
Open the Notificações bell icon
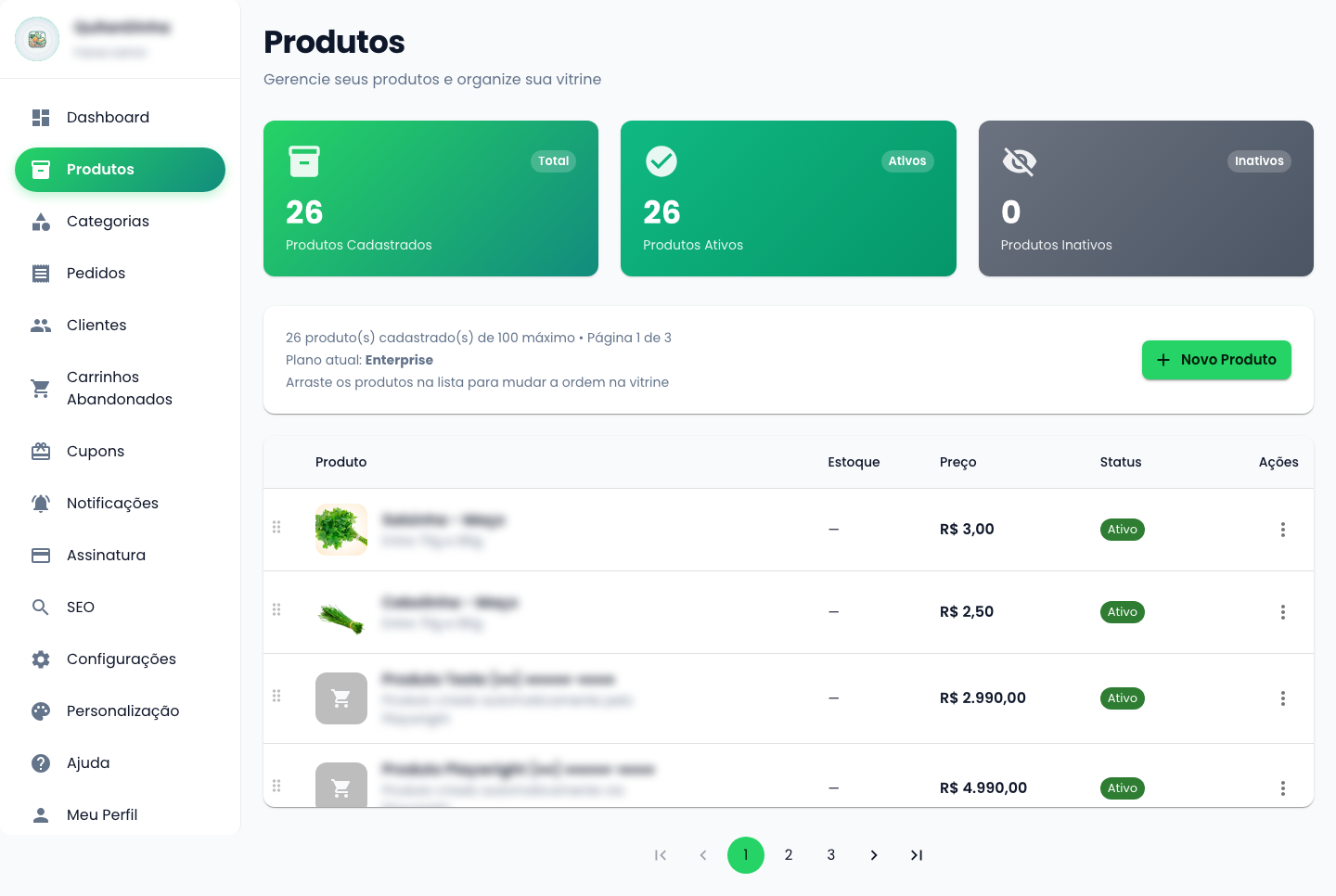[x=41, y=503]
